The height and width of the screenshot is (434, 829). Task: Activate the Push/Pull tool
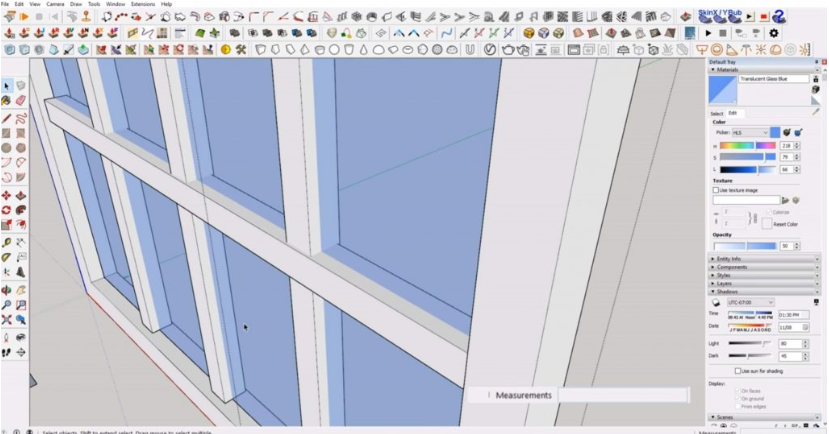21,196
